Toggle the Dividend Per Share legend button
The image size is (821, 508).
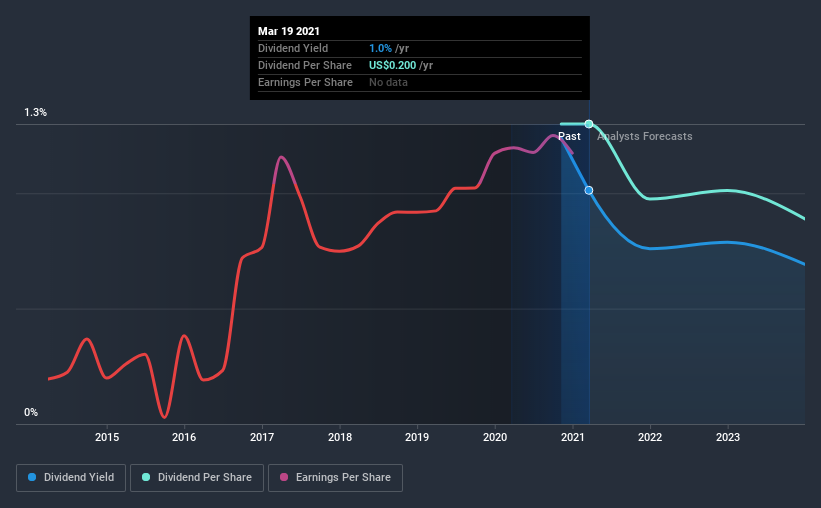pos(197,478)
